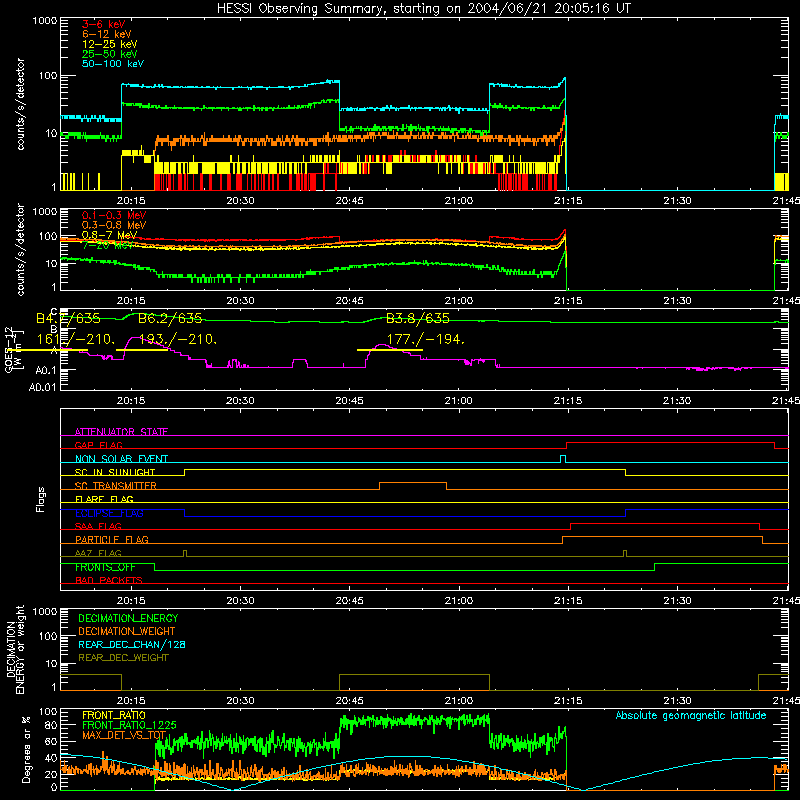The image size is (800, 800).
Task: Click the 20:30 tick under the GOES panel
Action: coord(240,401)
